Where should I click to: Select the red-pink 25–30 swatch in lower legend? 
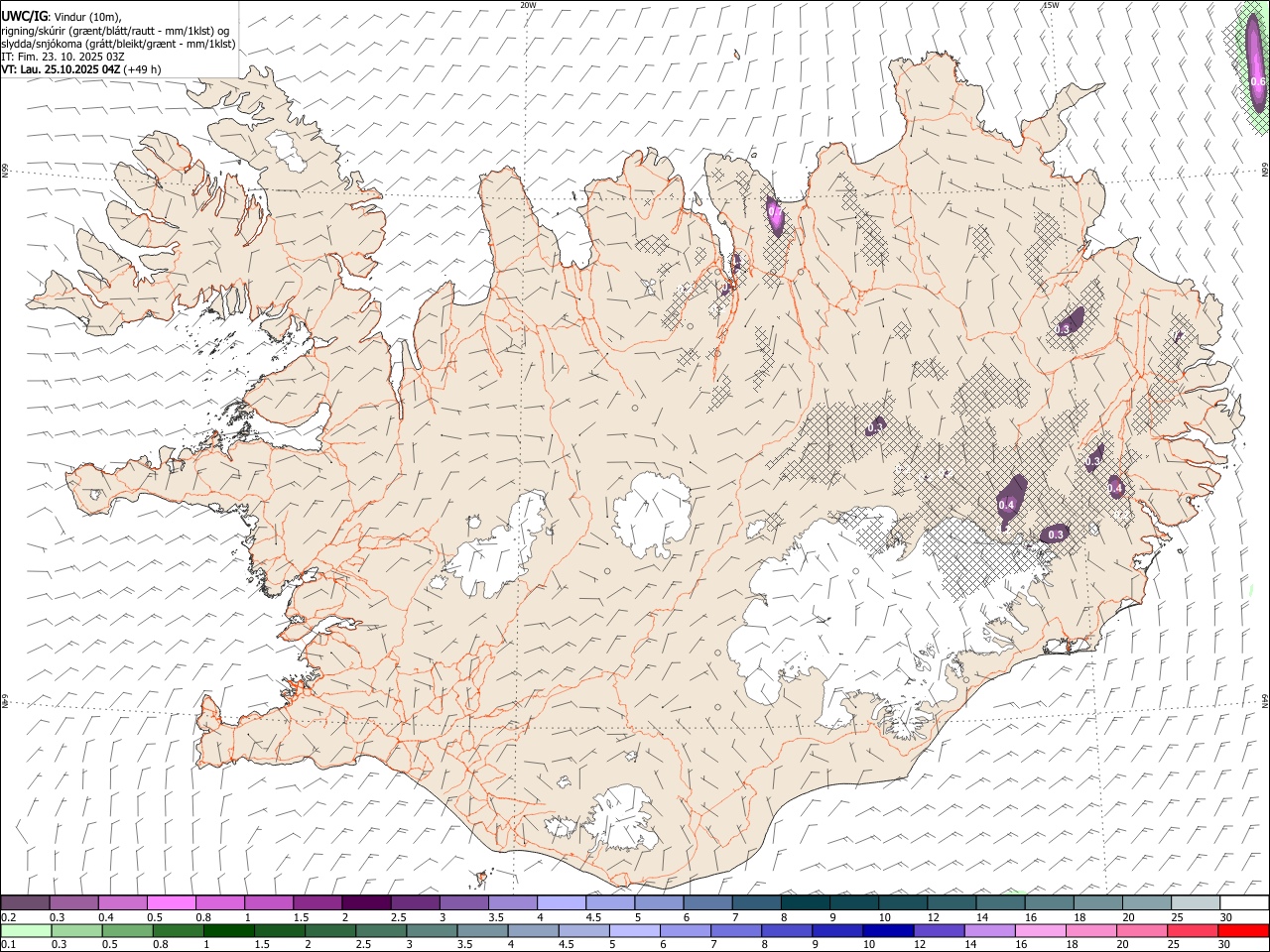(1192, 930)
